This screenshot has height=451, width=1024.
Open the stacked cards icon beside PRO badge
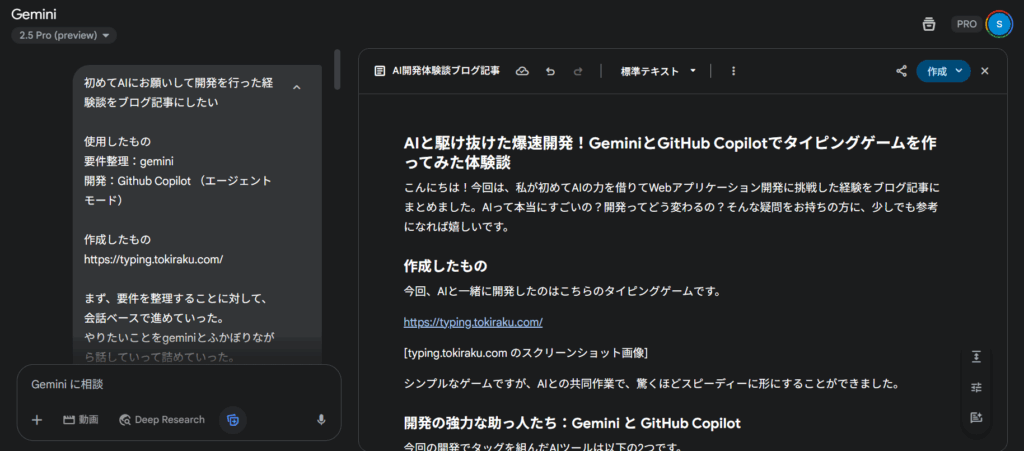point(928,24)
